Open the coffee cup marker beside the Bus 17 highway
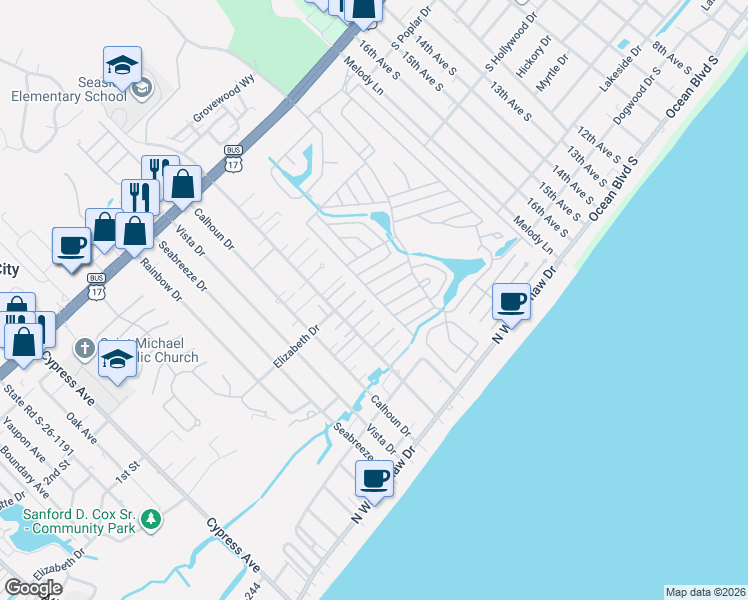This screenshot has height=600, width=748. [x=72, y=247]
